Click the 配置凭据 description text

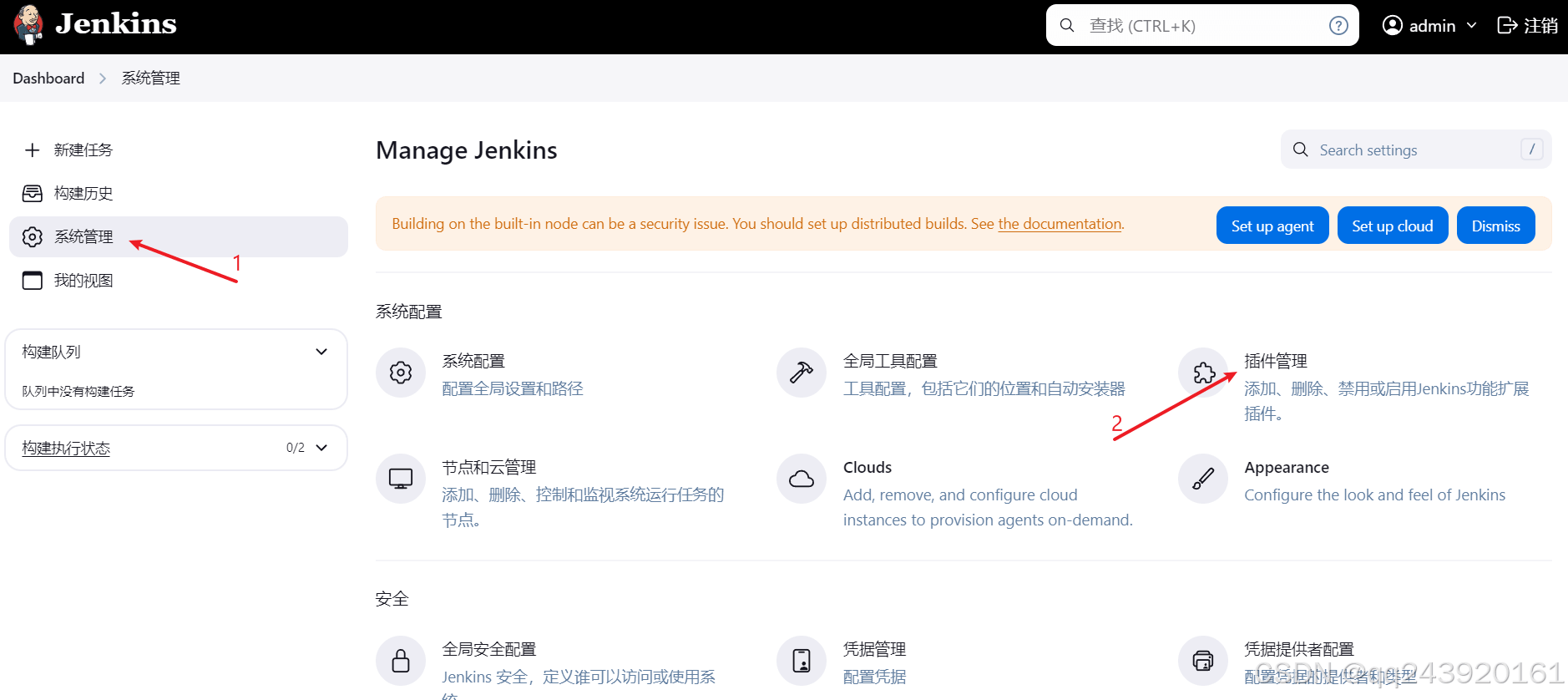tap(874, 677)
